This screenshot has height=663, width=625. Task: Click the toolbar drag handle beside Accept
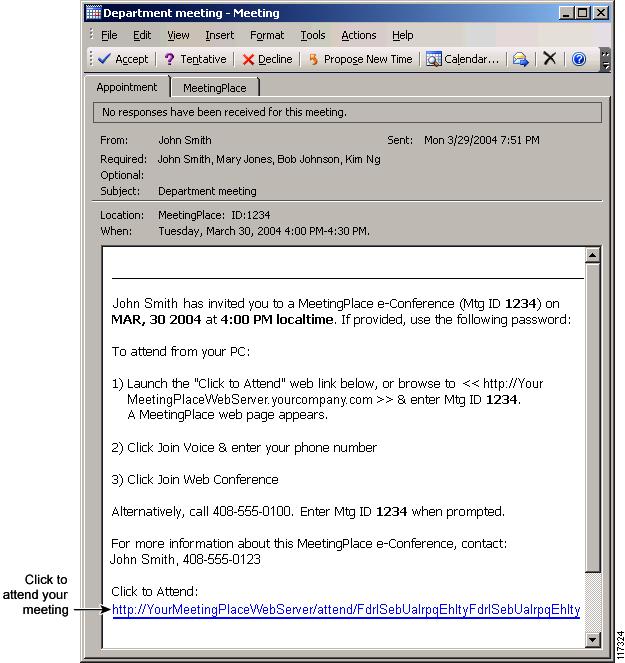[90, 59]
